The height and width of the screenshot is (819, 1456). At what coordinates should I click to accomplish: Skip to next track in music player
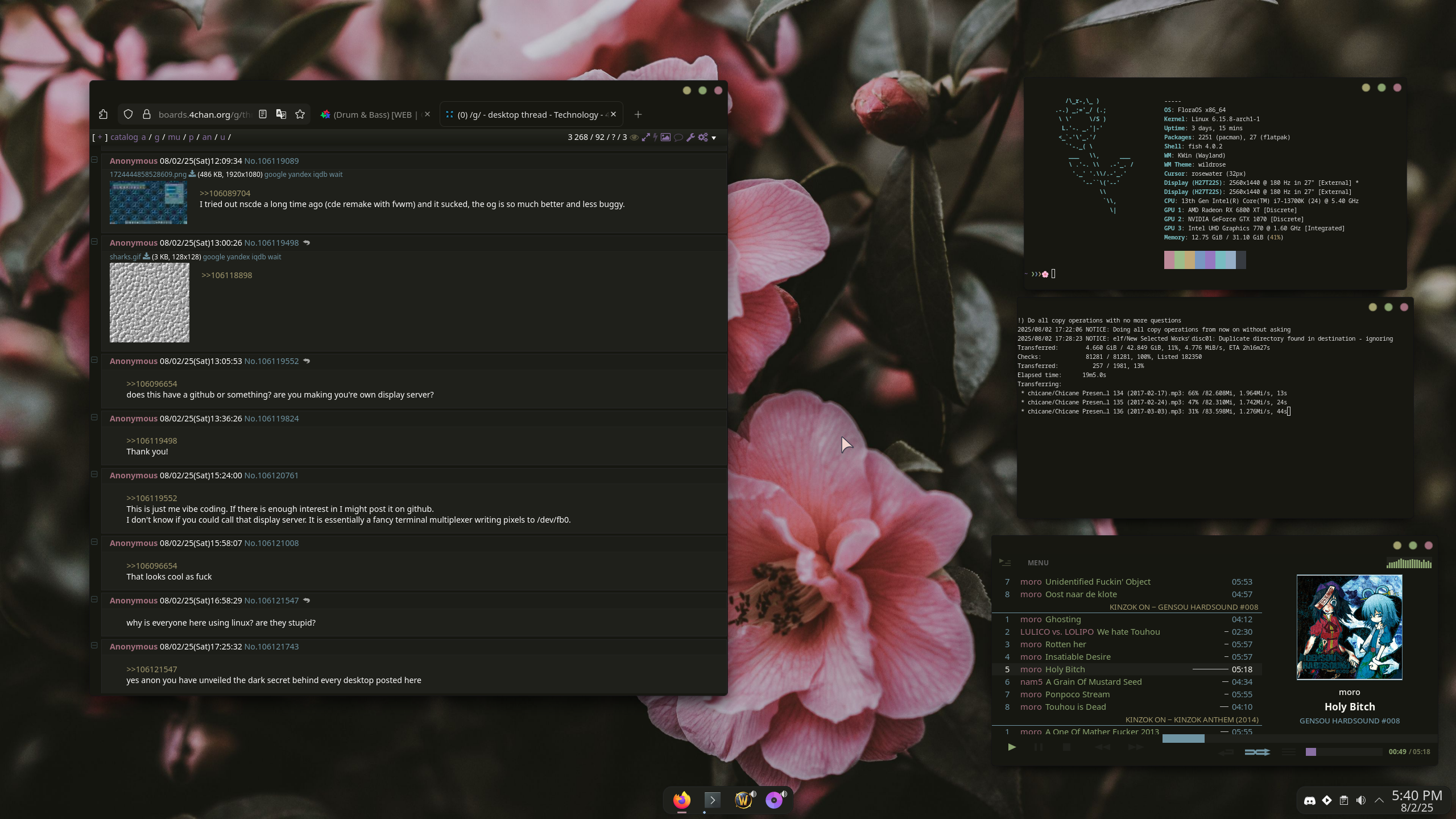pos(1135,747)
